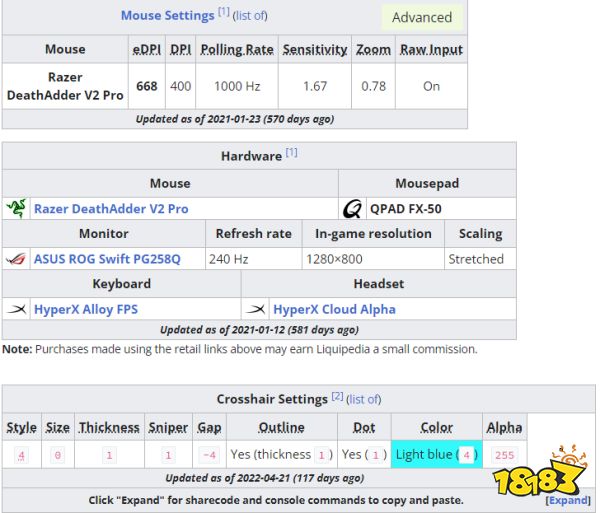Click the Razer logo icon
Viewport: 600px width, 513px height.
[x=16, y=208]
